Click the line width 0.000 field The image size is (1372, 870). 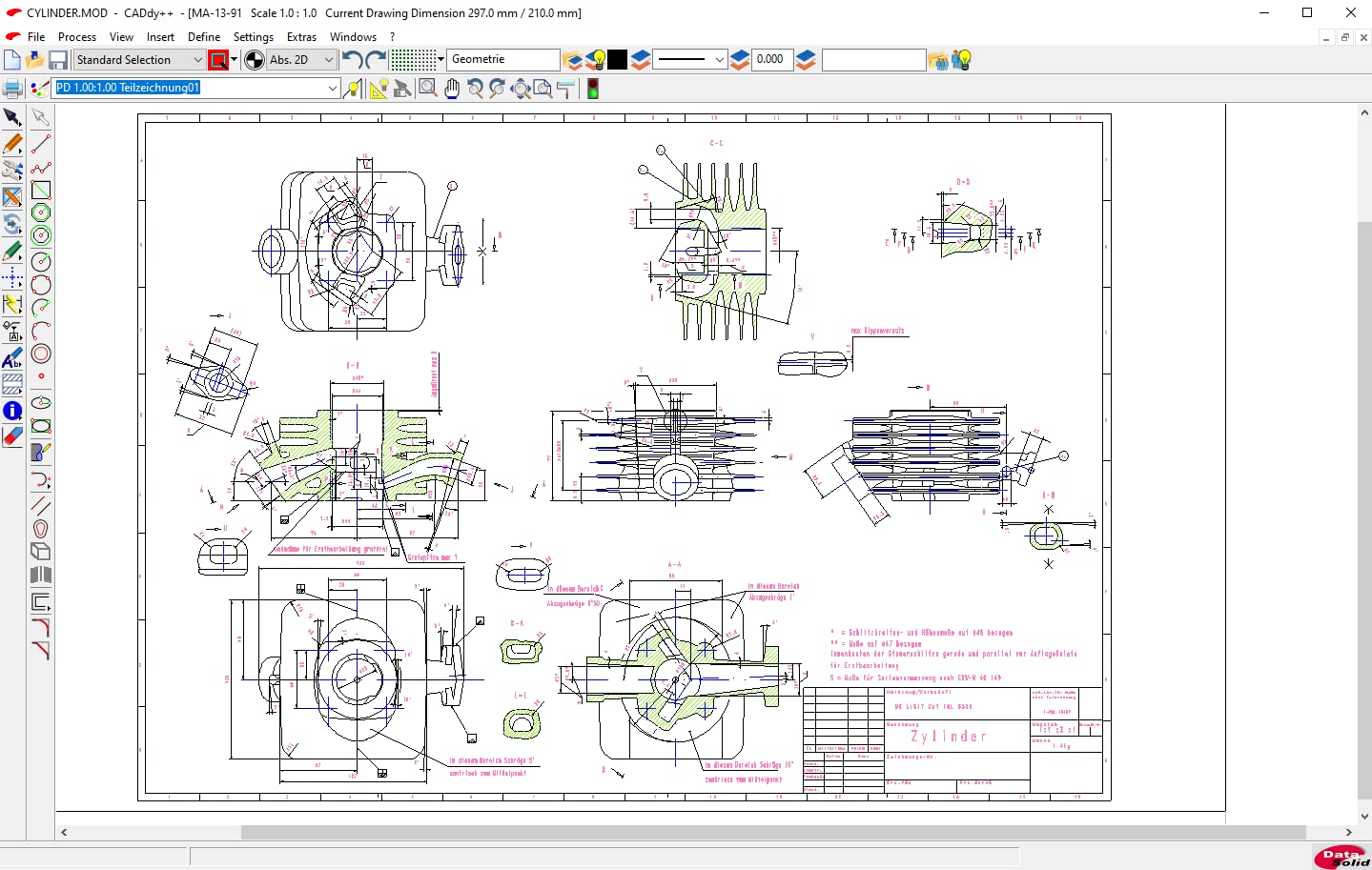coord(772,60)
